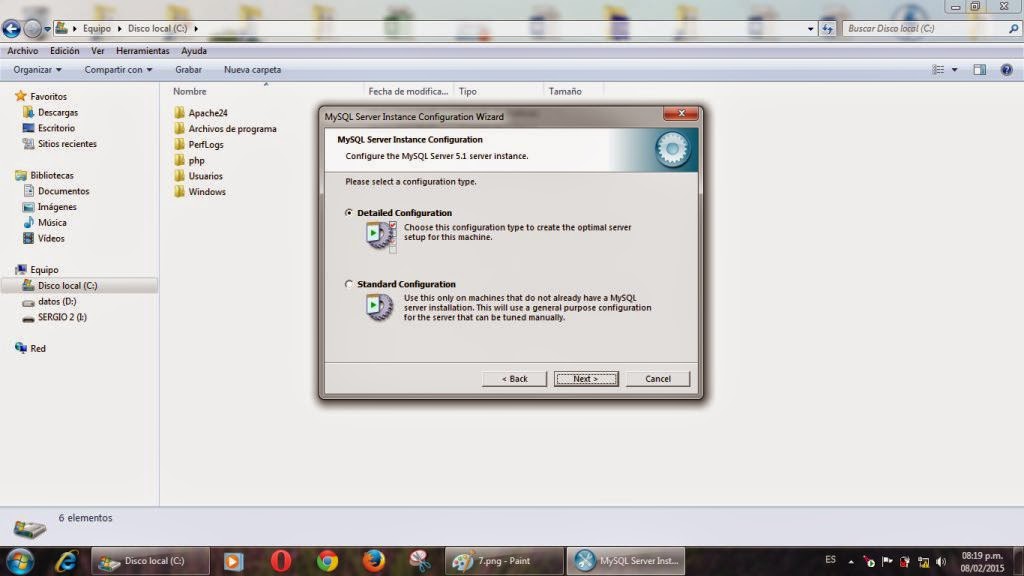1024x576 pixels.
Task: Launch Firefox from the taskbar
Action: [374, 561]
